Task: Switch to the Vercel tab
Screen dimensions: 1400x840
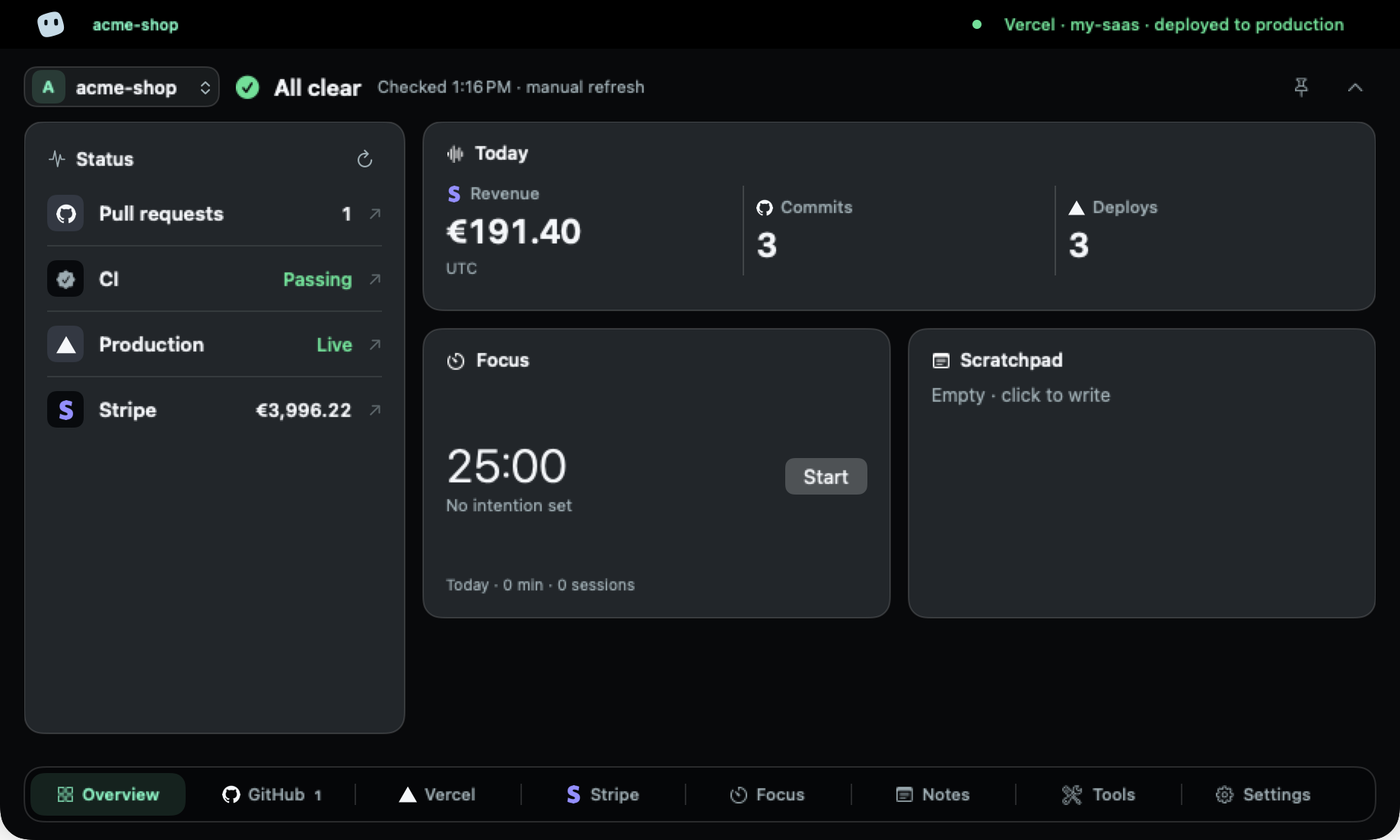Action: [x=437, y=794]
